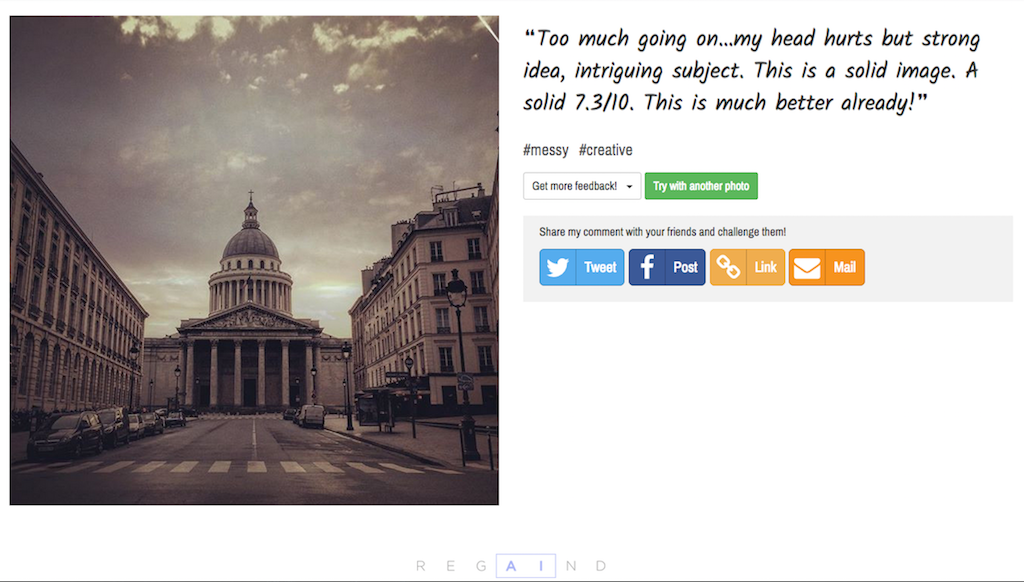Click the green 'Try with another photo' button

click(701, 186)
